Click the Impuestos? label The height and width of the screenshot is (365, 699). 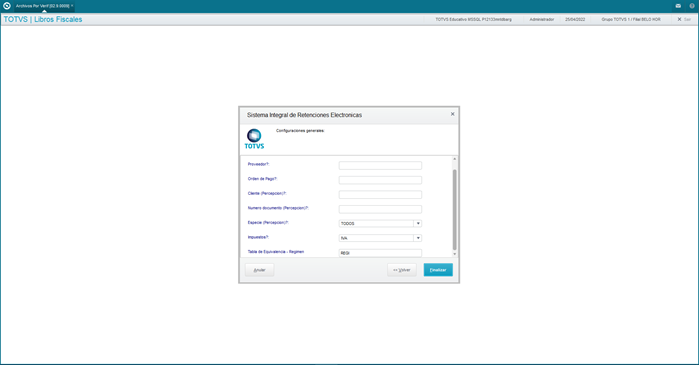click(258, 237)
